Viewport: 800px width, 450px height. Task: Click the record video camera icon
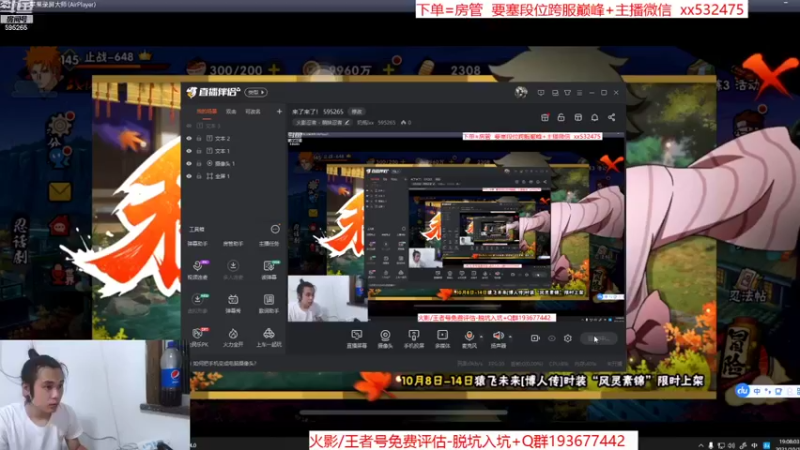(x=535, y=338)
